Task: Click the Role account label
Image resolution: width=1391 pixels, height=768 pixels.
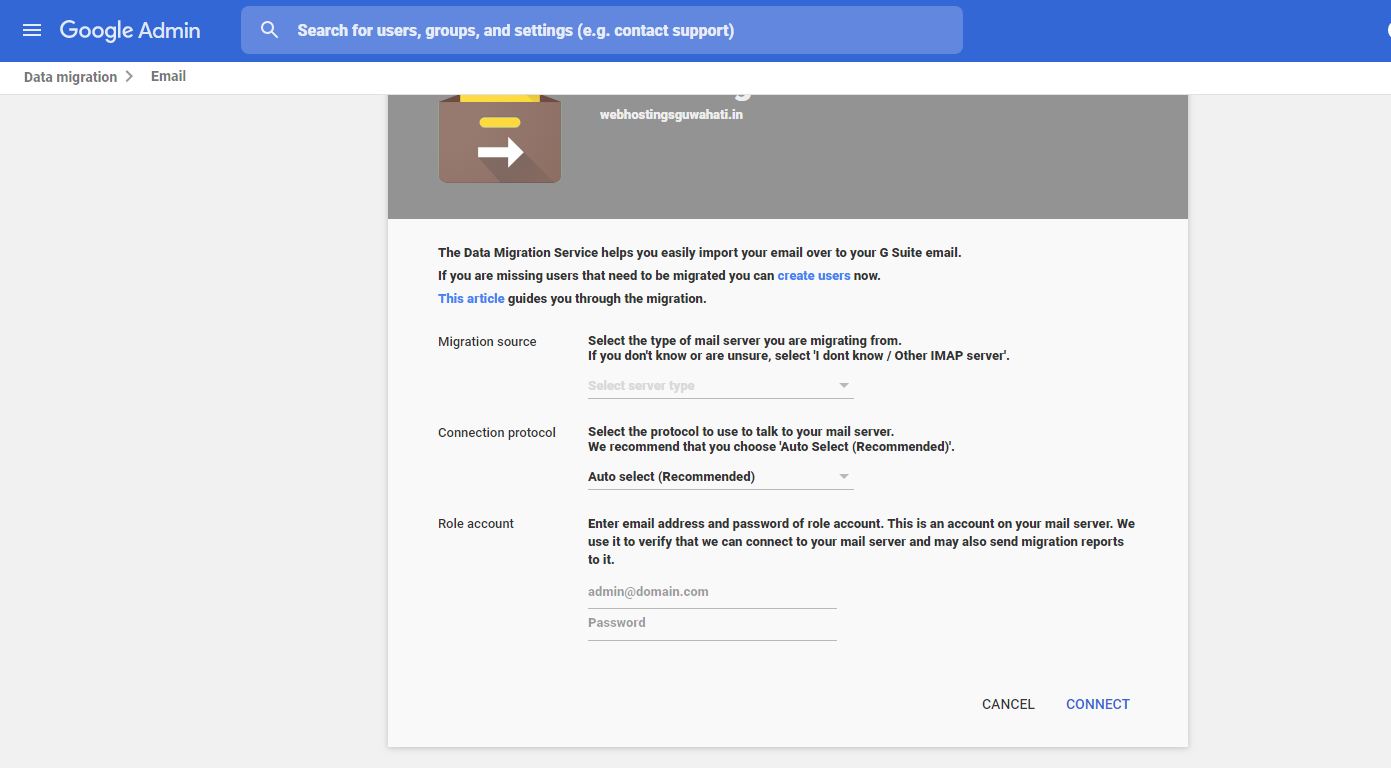Action: coord(476,524)
